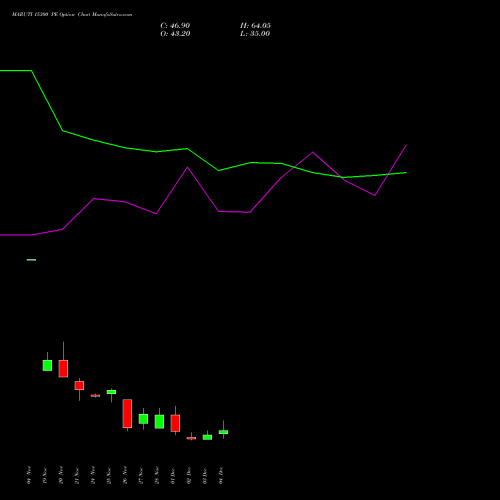500x500 pixels.
Task: Select the green candlestick for 25 Nov
Action: (x=111, y=392)
